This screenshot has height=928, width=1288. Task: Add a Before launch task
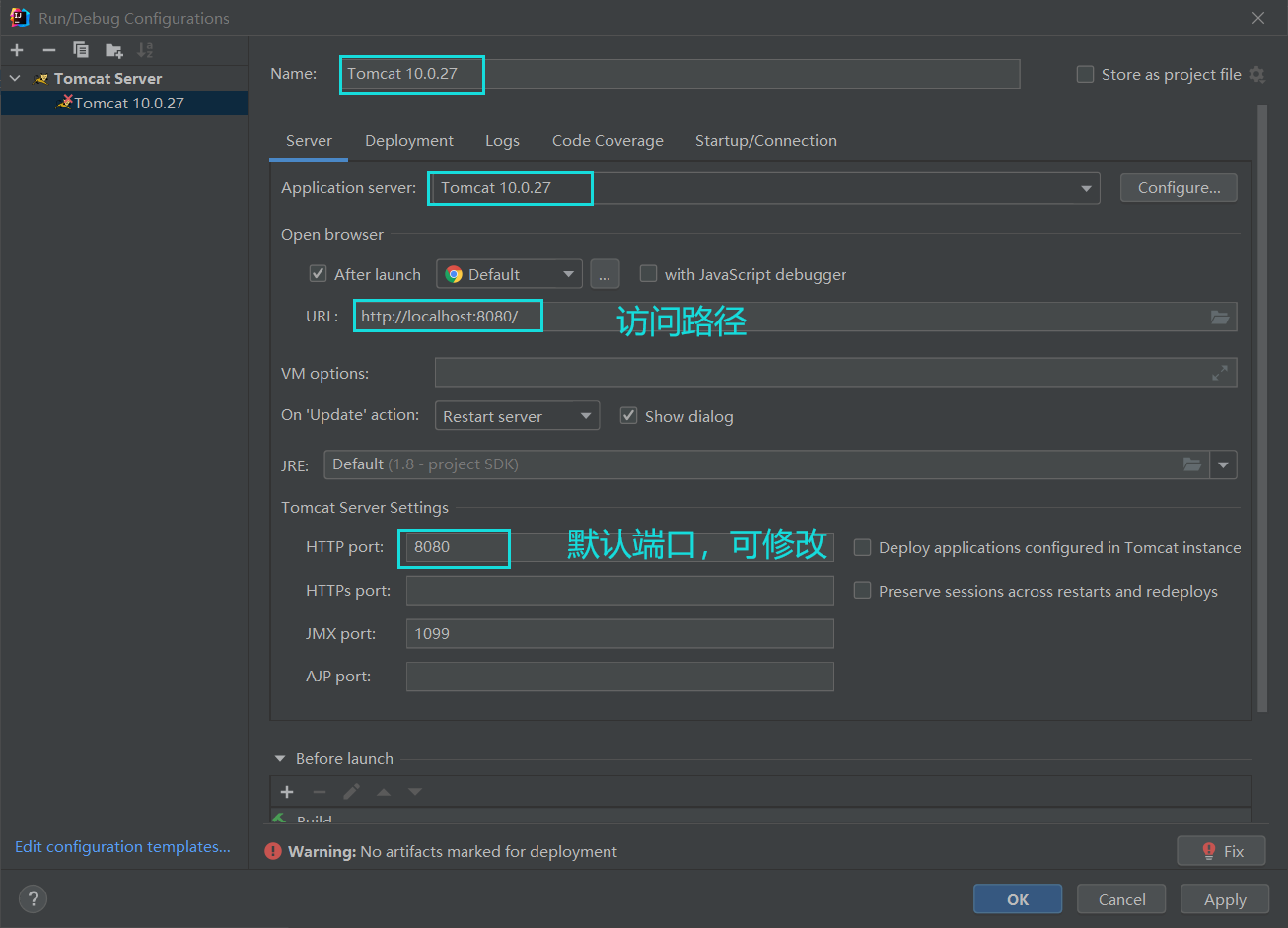pyautogui.click(x=287, y=792)
